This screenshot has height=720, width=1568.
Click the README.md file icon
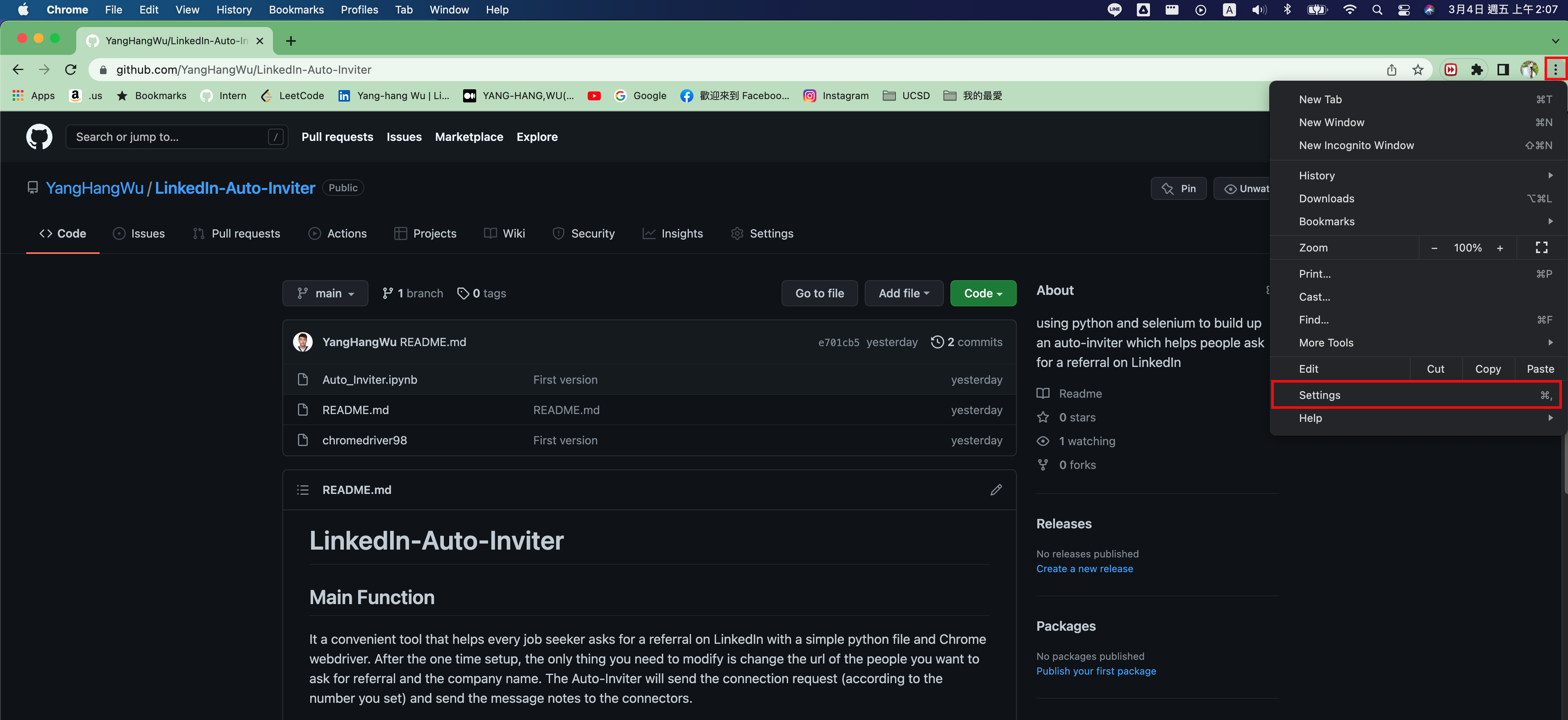pos(304,410)
